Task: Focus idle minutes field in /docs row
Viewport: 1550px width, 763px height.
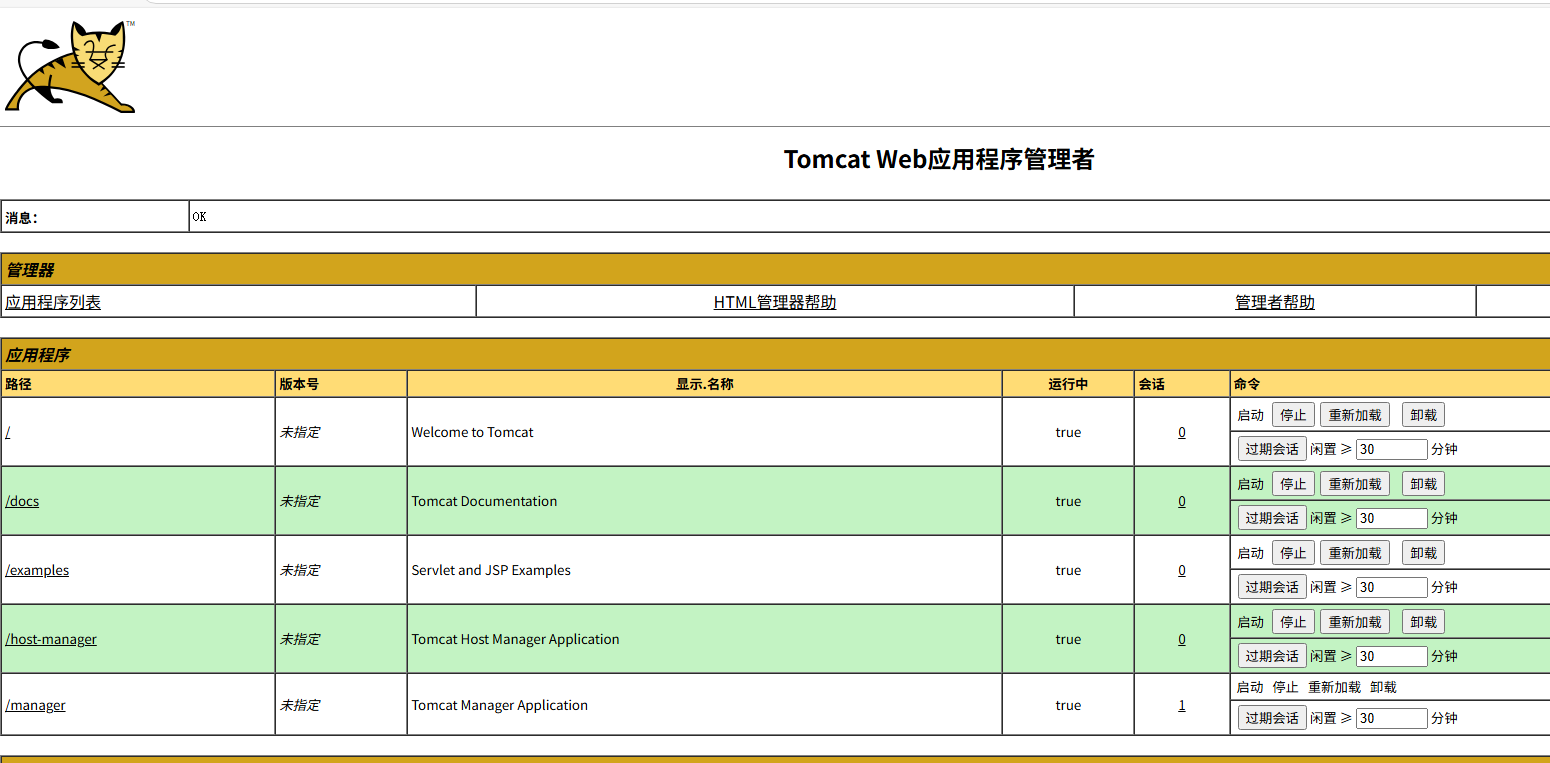Action: [1392, 518]
